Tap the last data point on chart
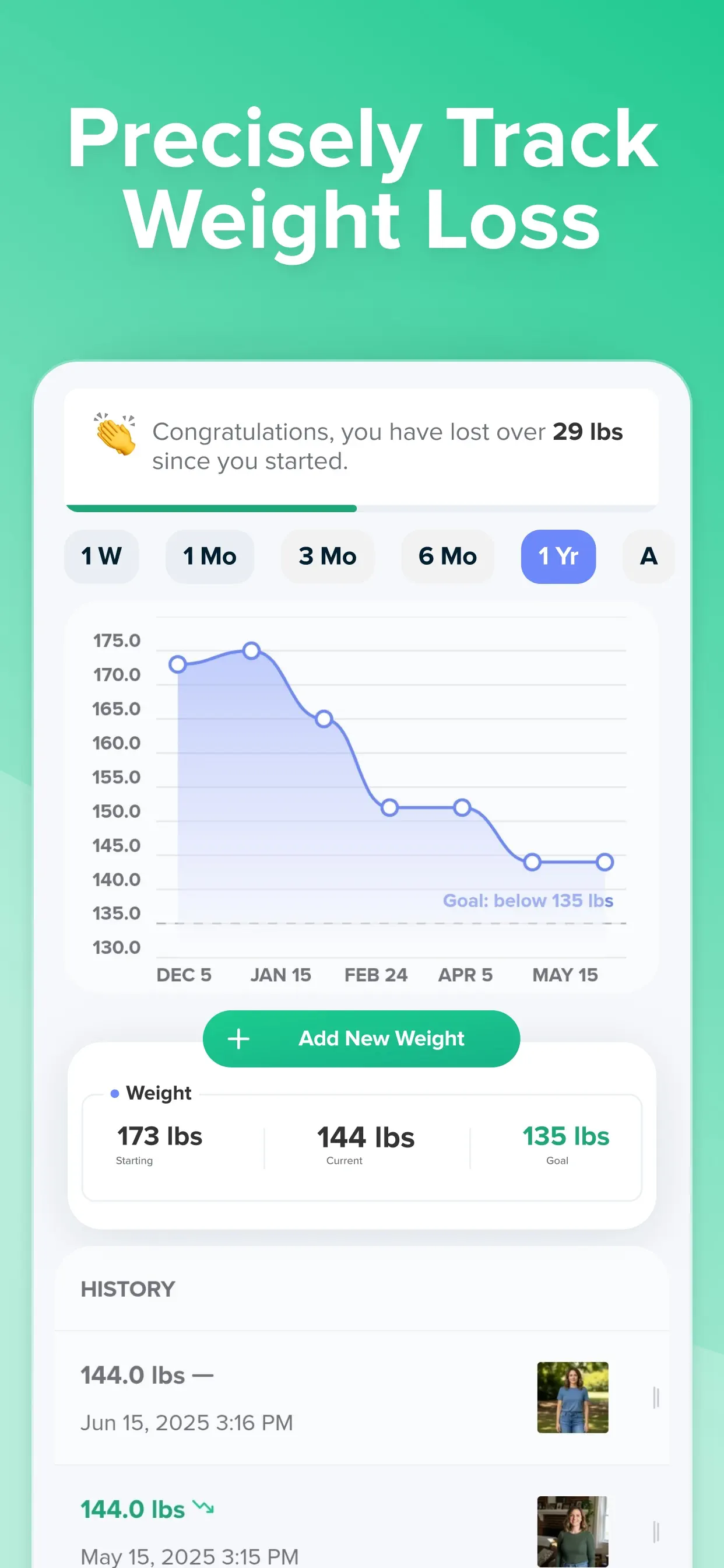Image resolution: width=724 pixels, height=1568 pixels. (604, 862)
